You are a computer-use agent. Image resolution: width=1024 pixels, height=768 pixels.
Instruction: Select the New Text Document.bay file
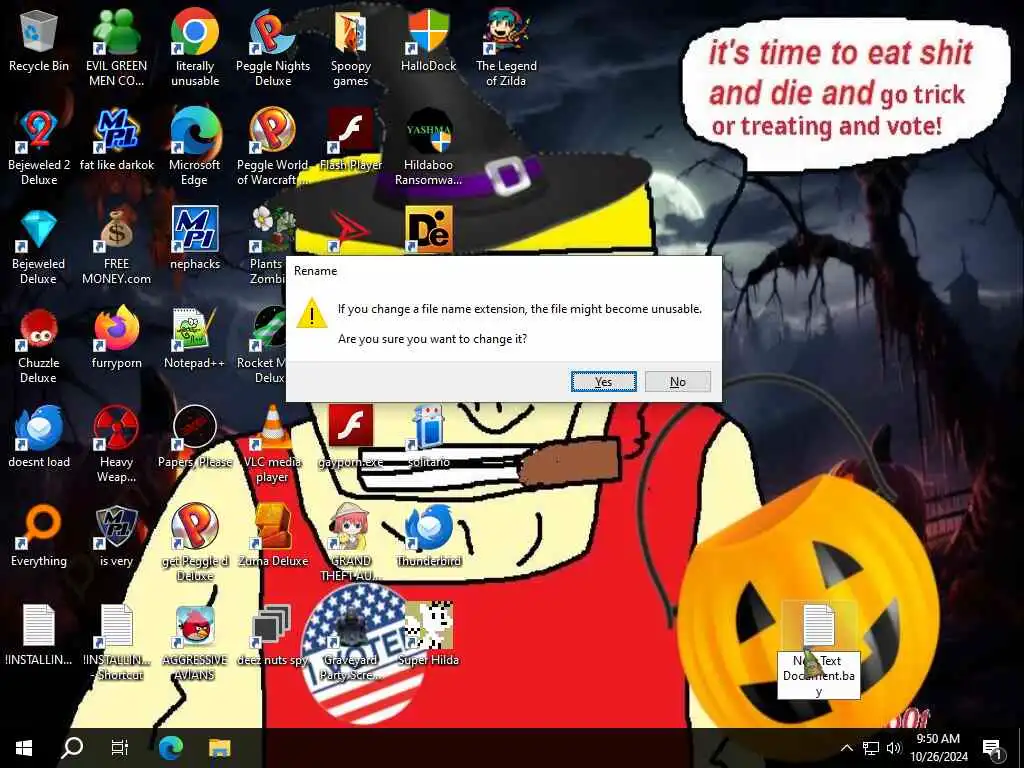tap(818, 650)
